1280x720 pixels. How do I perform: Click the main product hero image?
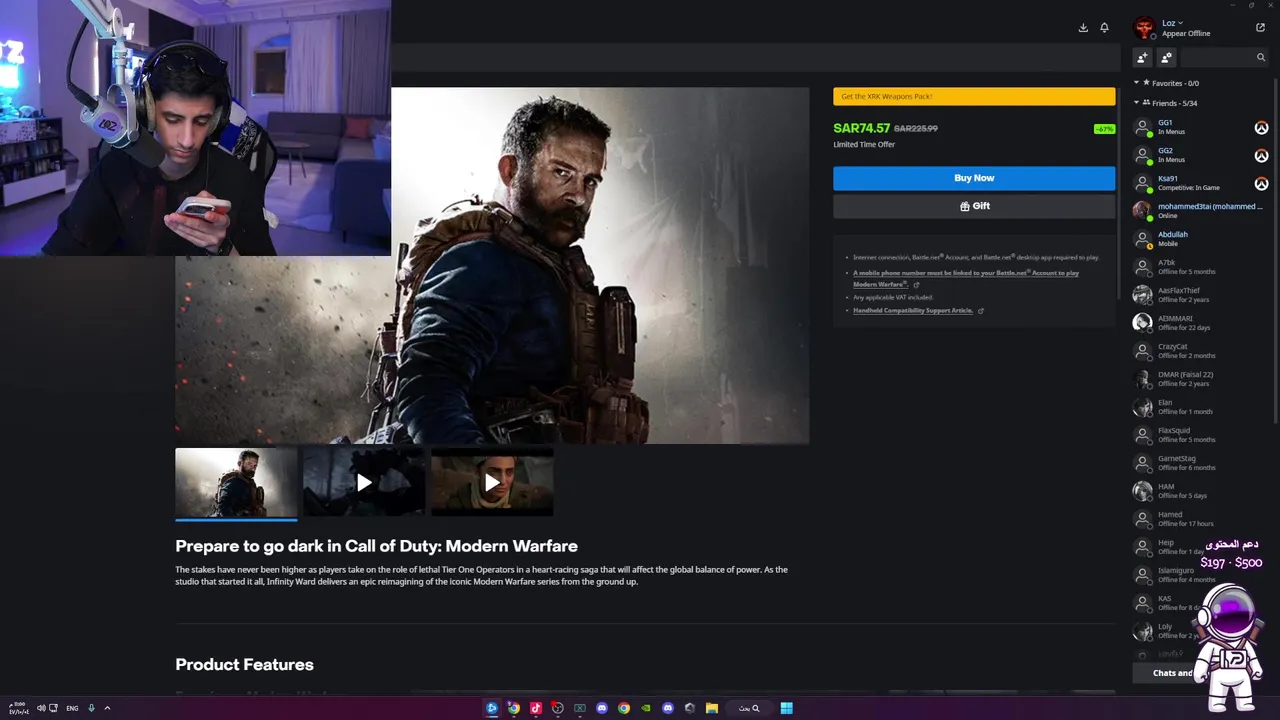pos(492,265)
